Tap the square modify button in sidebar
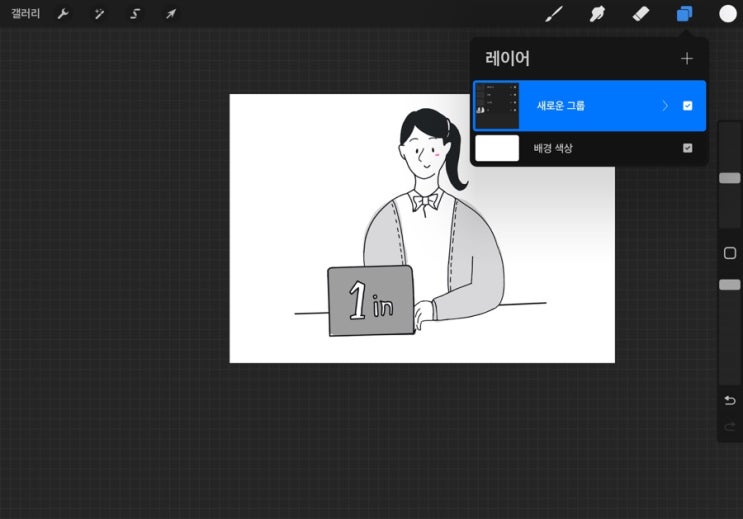This screenshot has height=519, width=743. click(730, 253)
